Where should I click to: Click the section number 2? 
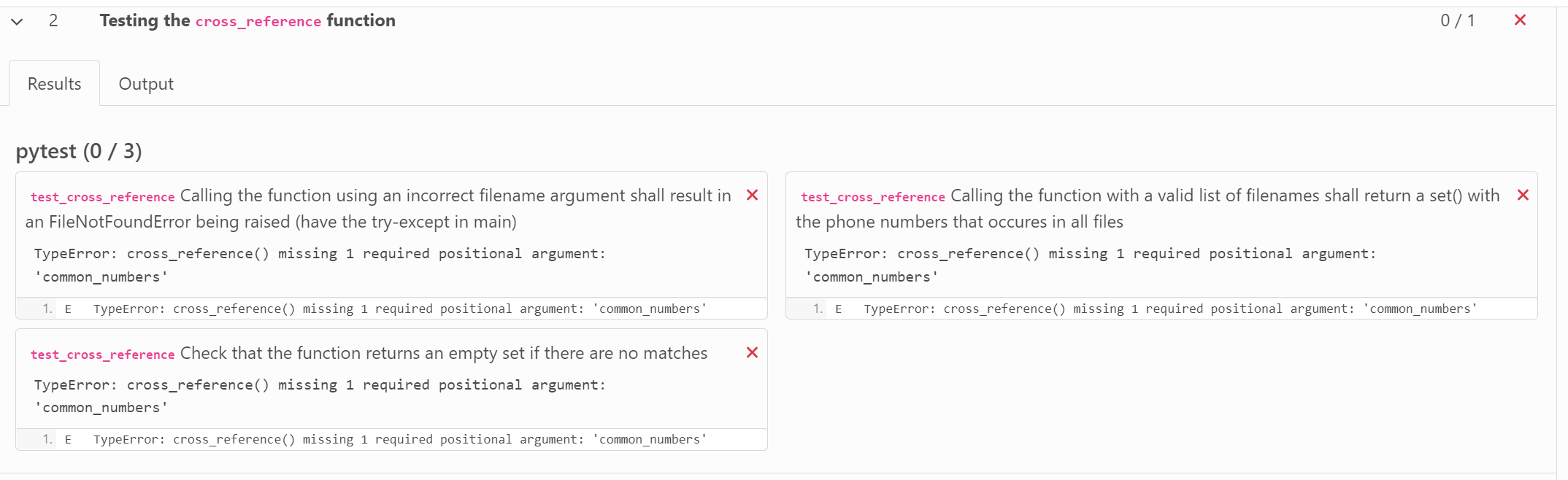53,20
